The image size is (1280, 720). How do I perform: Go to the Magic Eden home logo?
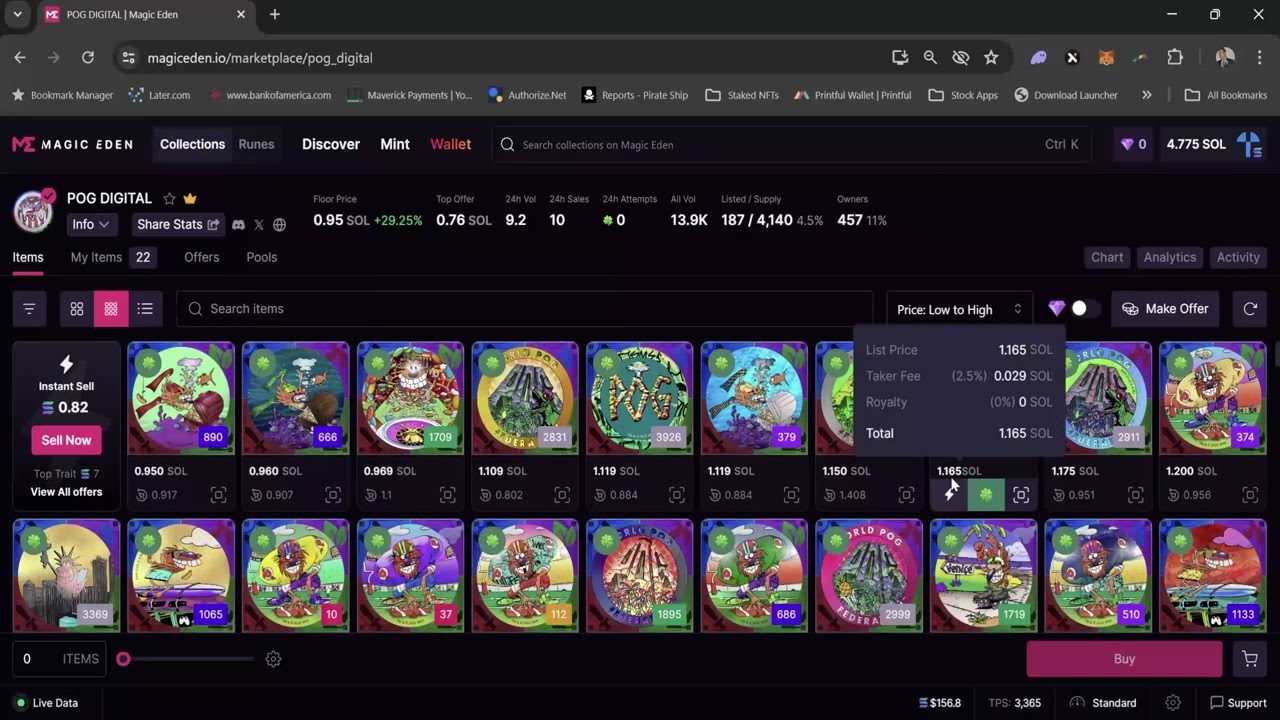(72, 144)
